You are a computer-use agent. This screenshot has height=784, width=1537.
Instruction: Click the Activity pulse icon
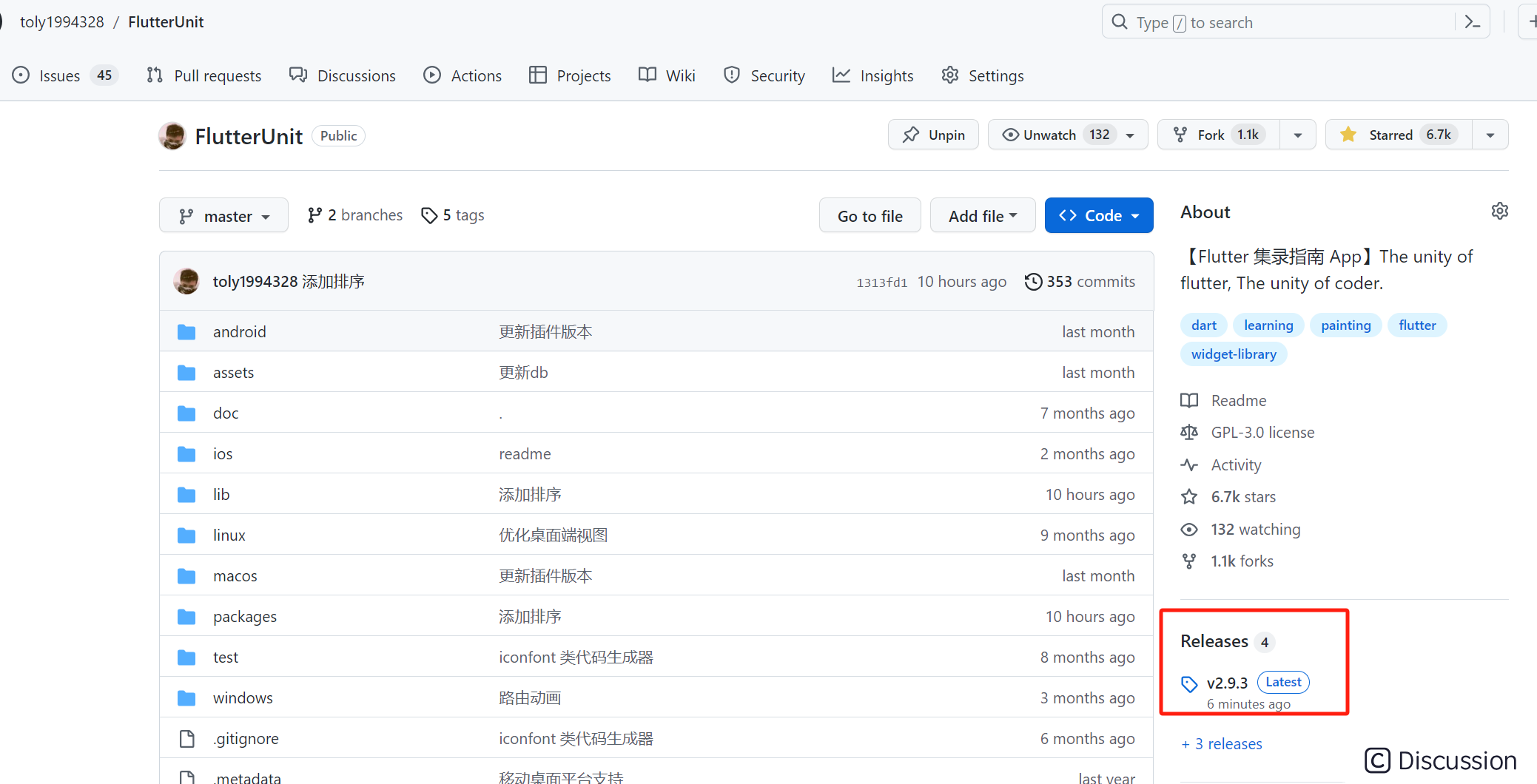(x=1189, y=464)
